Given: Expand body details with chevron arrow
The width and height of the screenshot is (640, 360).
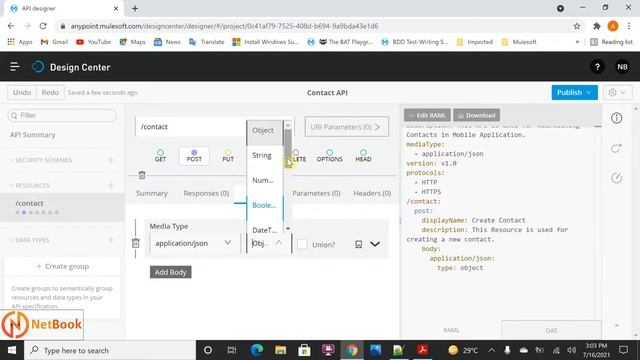Looking at the screenshot, I should click(375, 244).
